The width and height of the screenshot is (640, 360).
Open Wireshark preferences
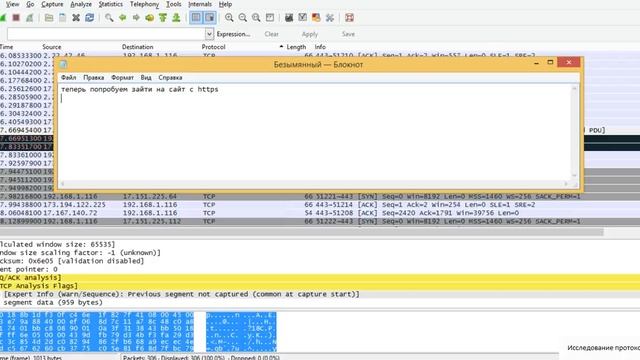pos(330,18)
